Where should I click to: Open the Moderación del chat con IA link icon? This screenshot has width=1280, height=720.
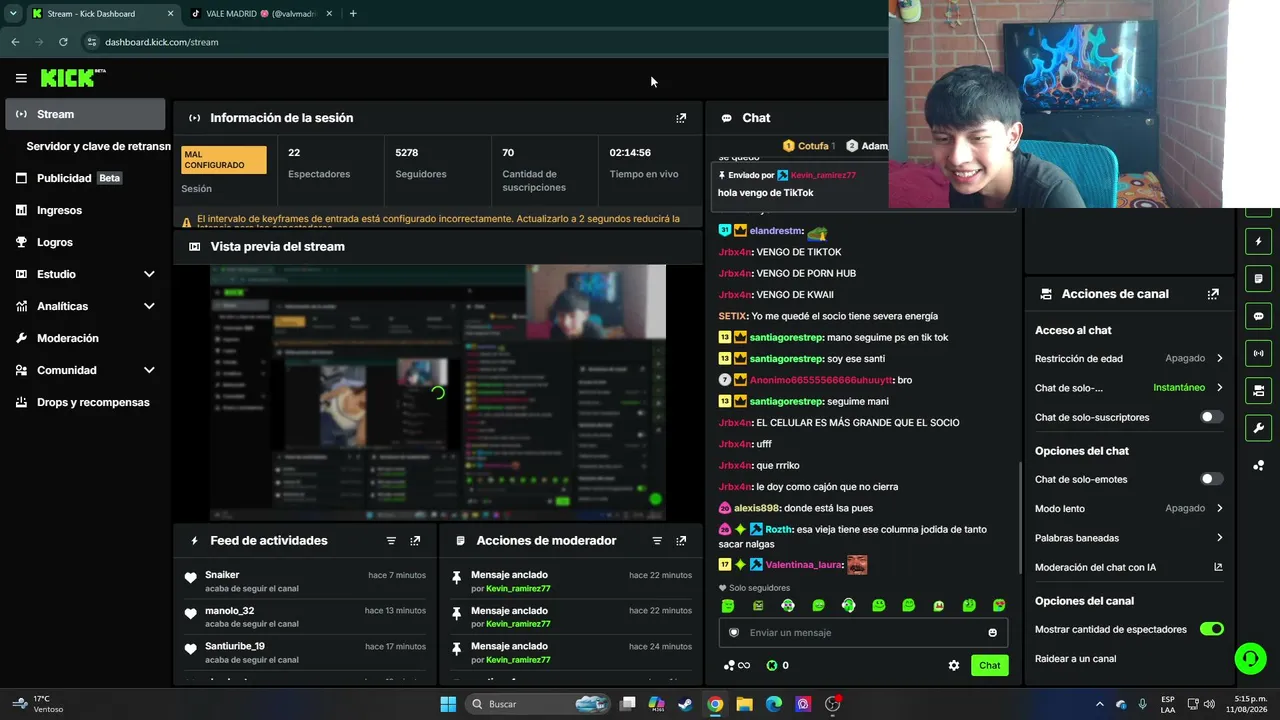[x=1218, y=567]
